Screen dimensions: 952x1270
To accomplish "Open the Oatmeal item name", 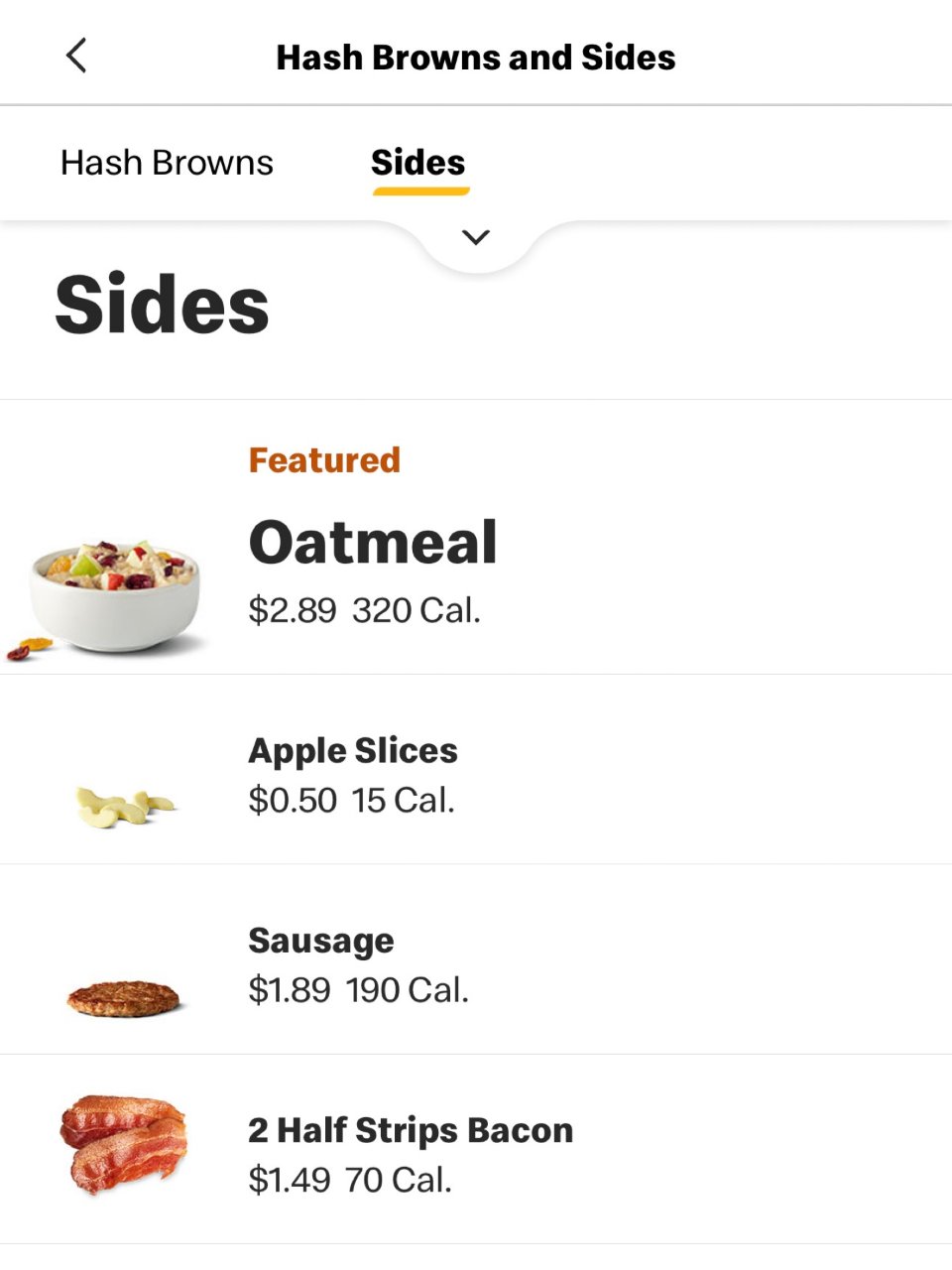I will point(373,543).
